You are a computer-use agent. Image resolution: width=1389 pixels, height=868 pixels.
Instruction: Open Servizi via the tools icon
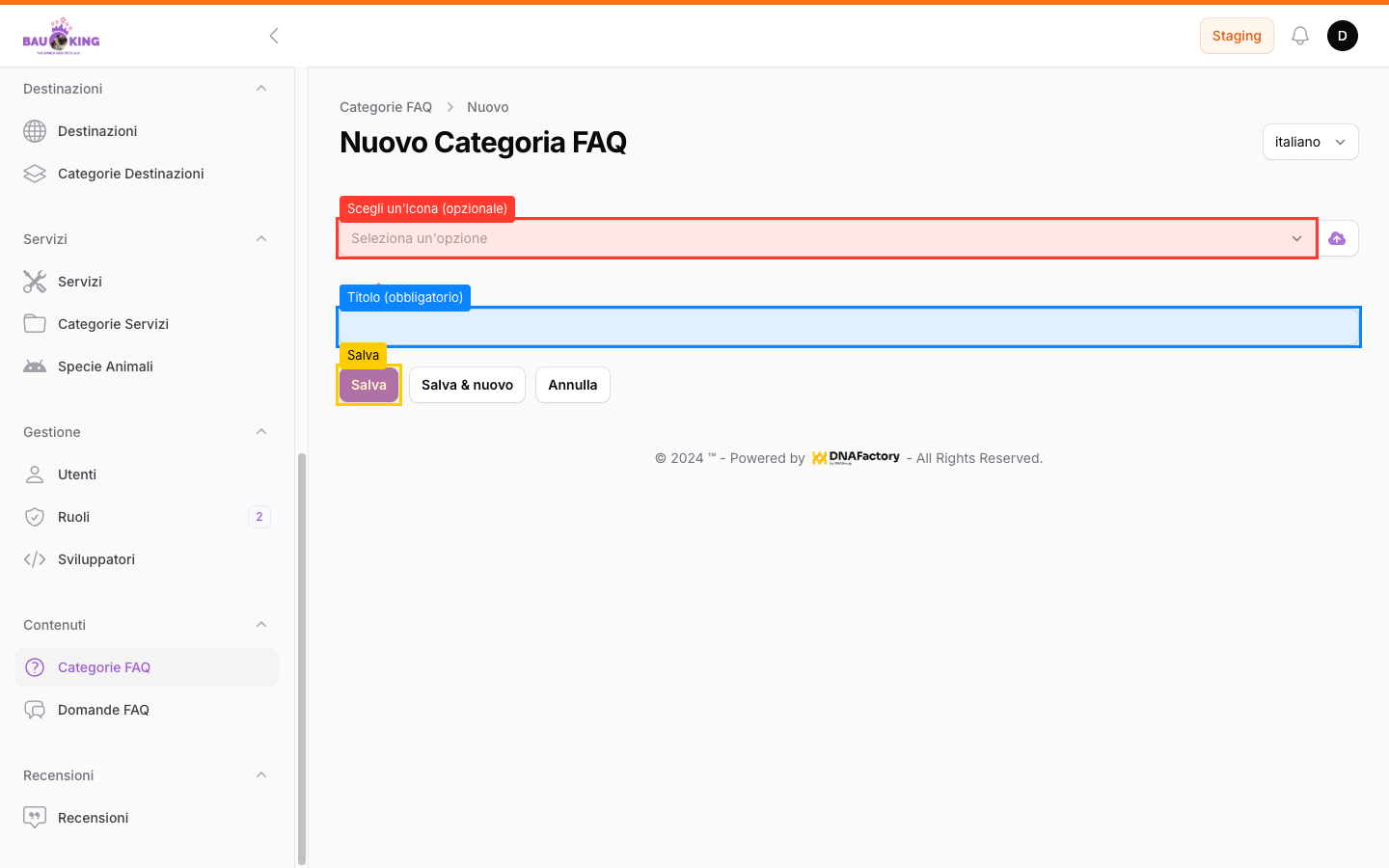35,282
